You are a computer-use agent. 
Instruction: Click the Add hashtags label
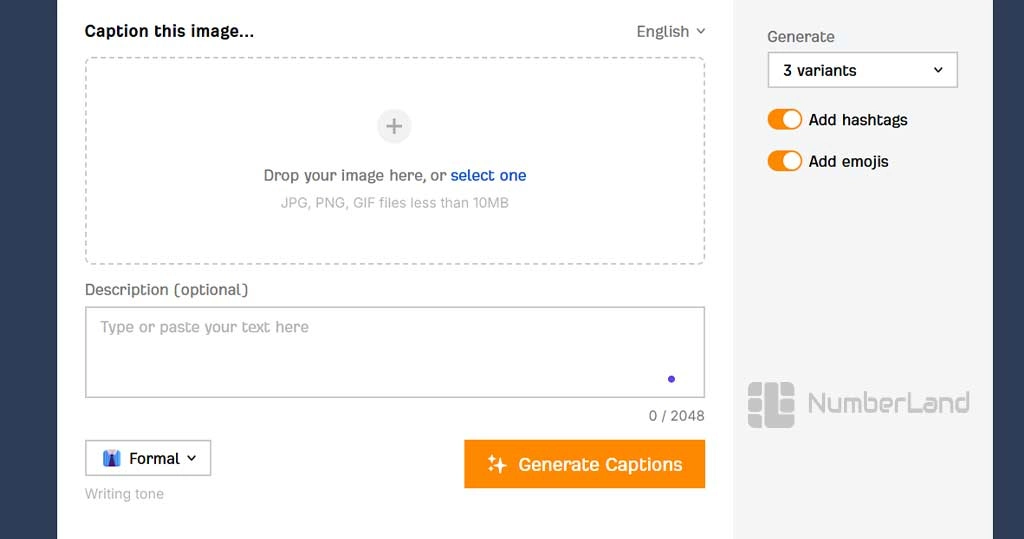pyautogui.click(x=857, y=120)
